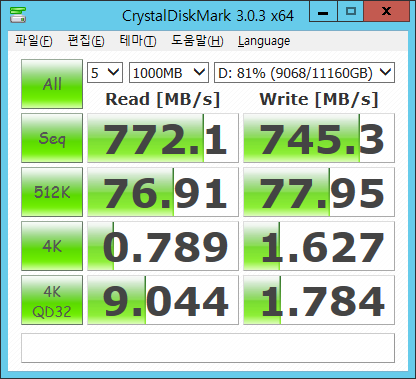The height and width of the screenshot is (379, 416).
Task: Open the 파일(F) menu
Action: tap(34, 41)
